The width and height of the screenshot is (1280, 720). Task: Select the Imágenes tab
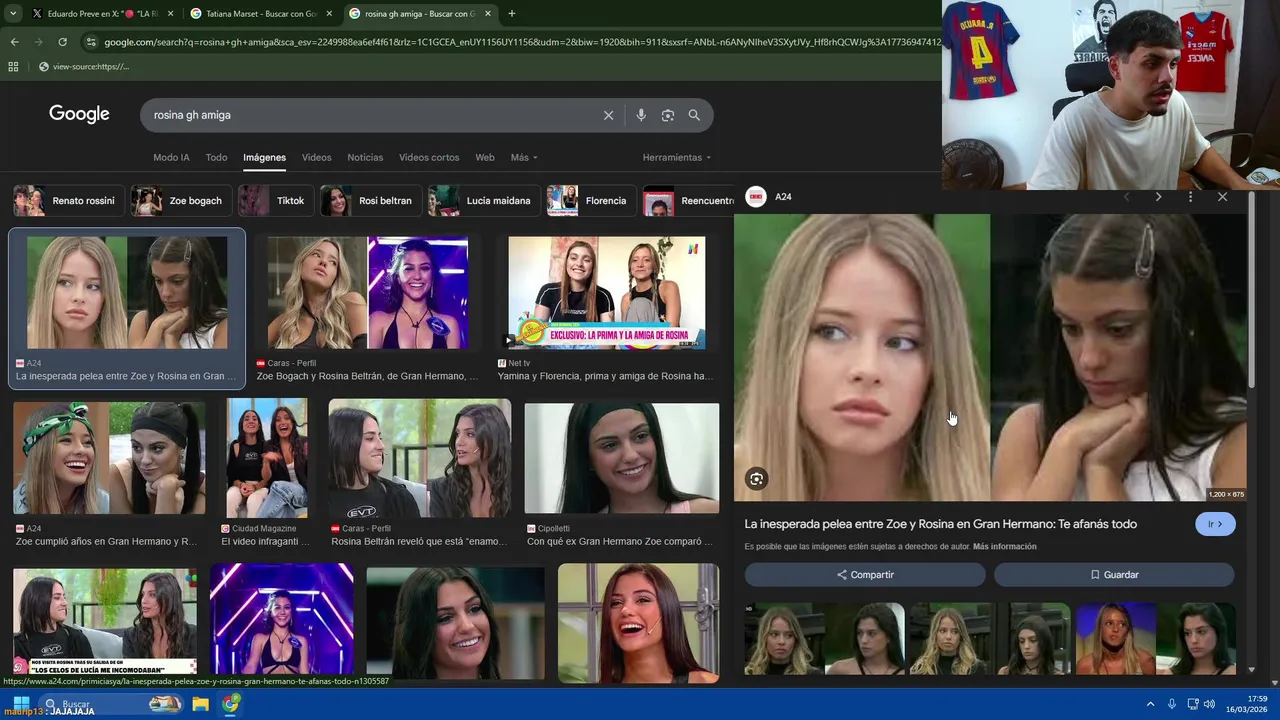[x=264, y=157]
